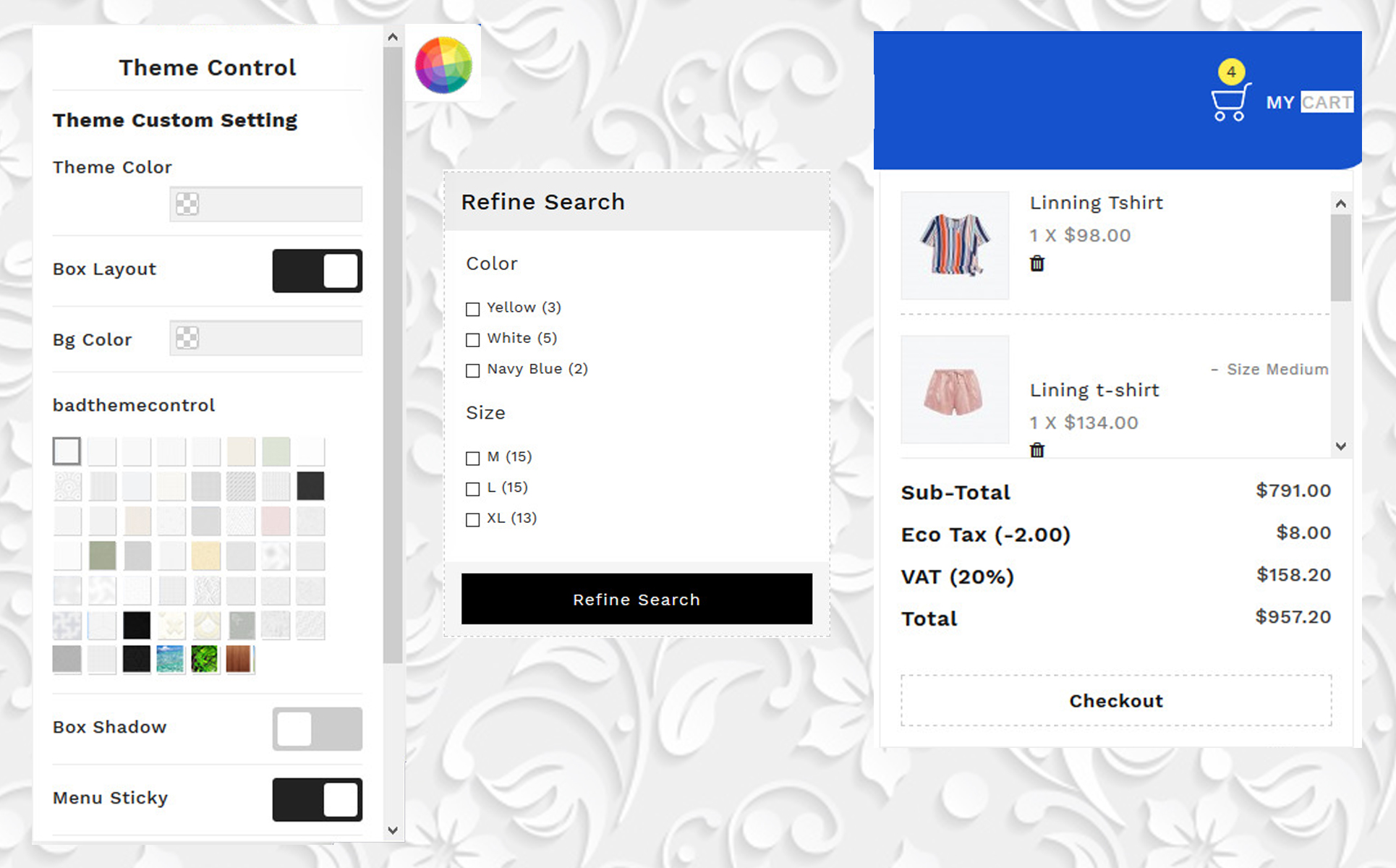1396x868 pixels.
Task: Click the pink shorts product thumbnail
Action: [x=955, y=389]
